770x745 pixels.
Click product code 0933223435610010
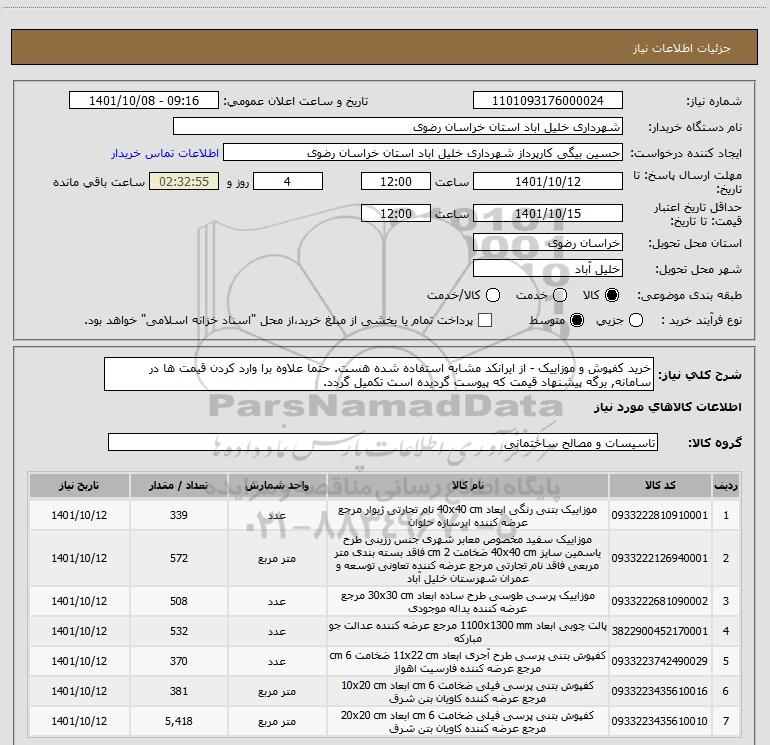[x=660, y=721]
